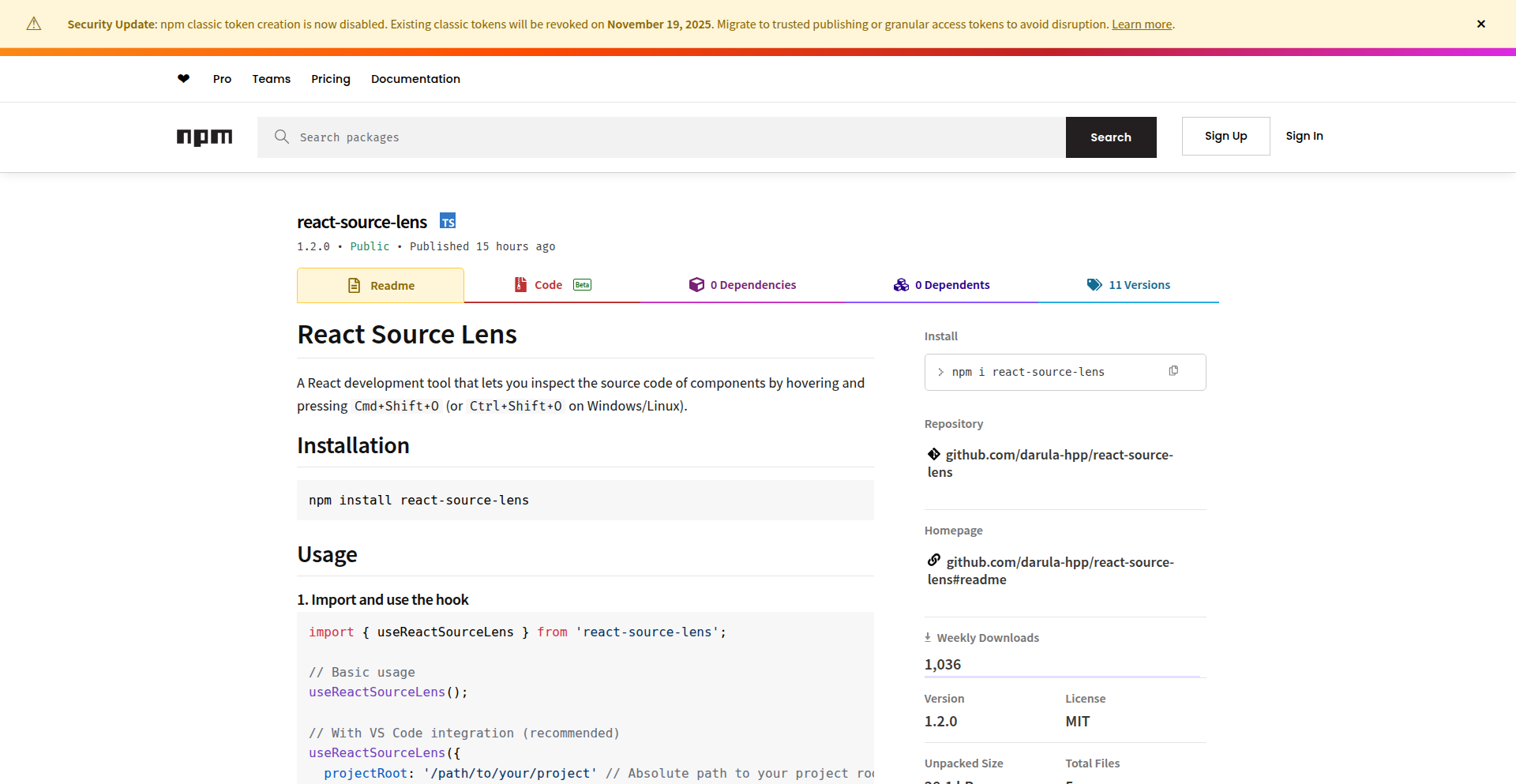Open the 0 Dependents tab

point(941,285)
